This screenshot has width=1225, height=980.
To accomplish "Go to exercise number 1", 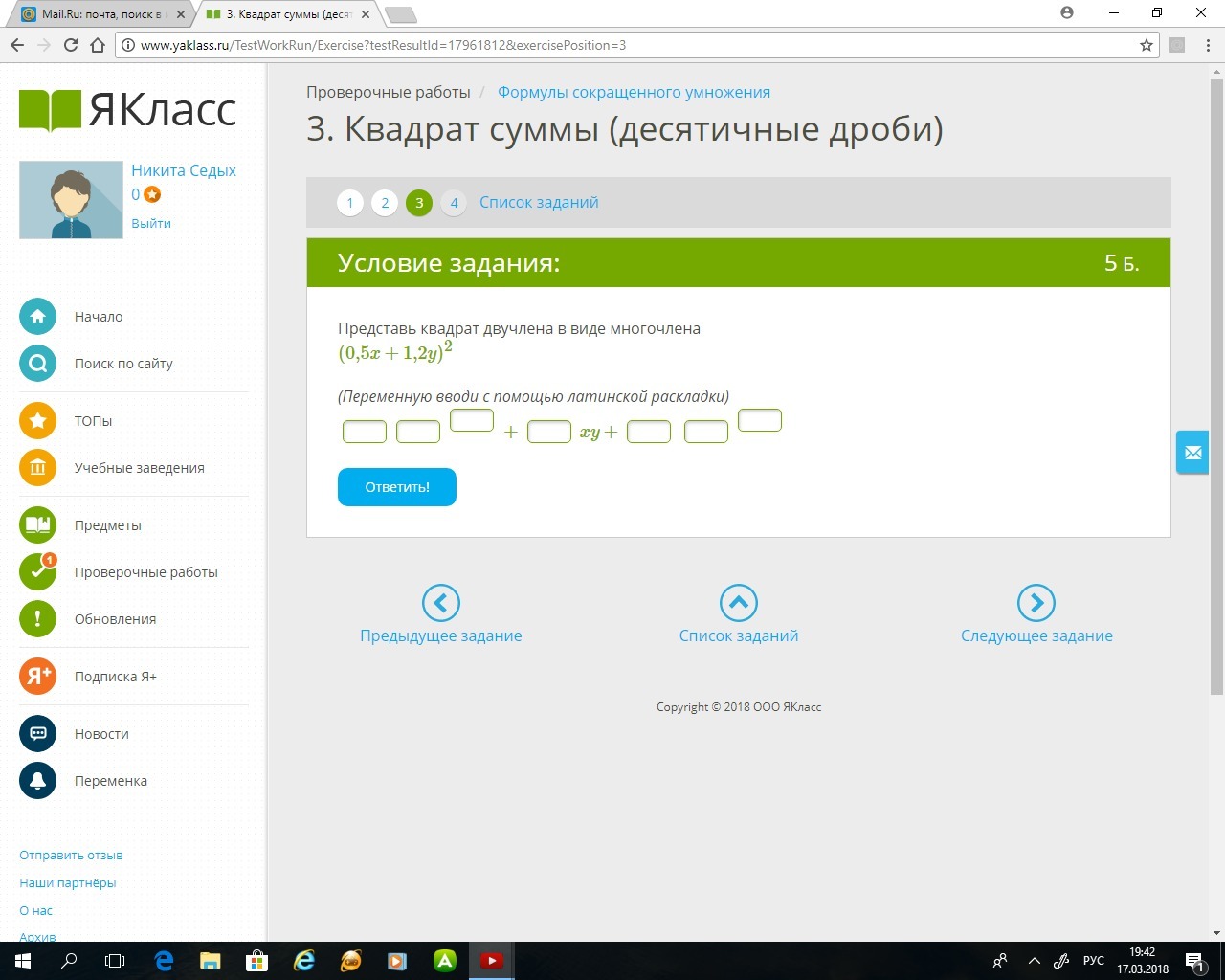I will pyautogui.click(x=350, y=203).
